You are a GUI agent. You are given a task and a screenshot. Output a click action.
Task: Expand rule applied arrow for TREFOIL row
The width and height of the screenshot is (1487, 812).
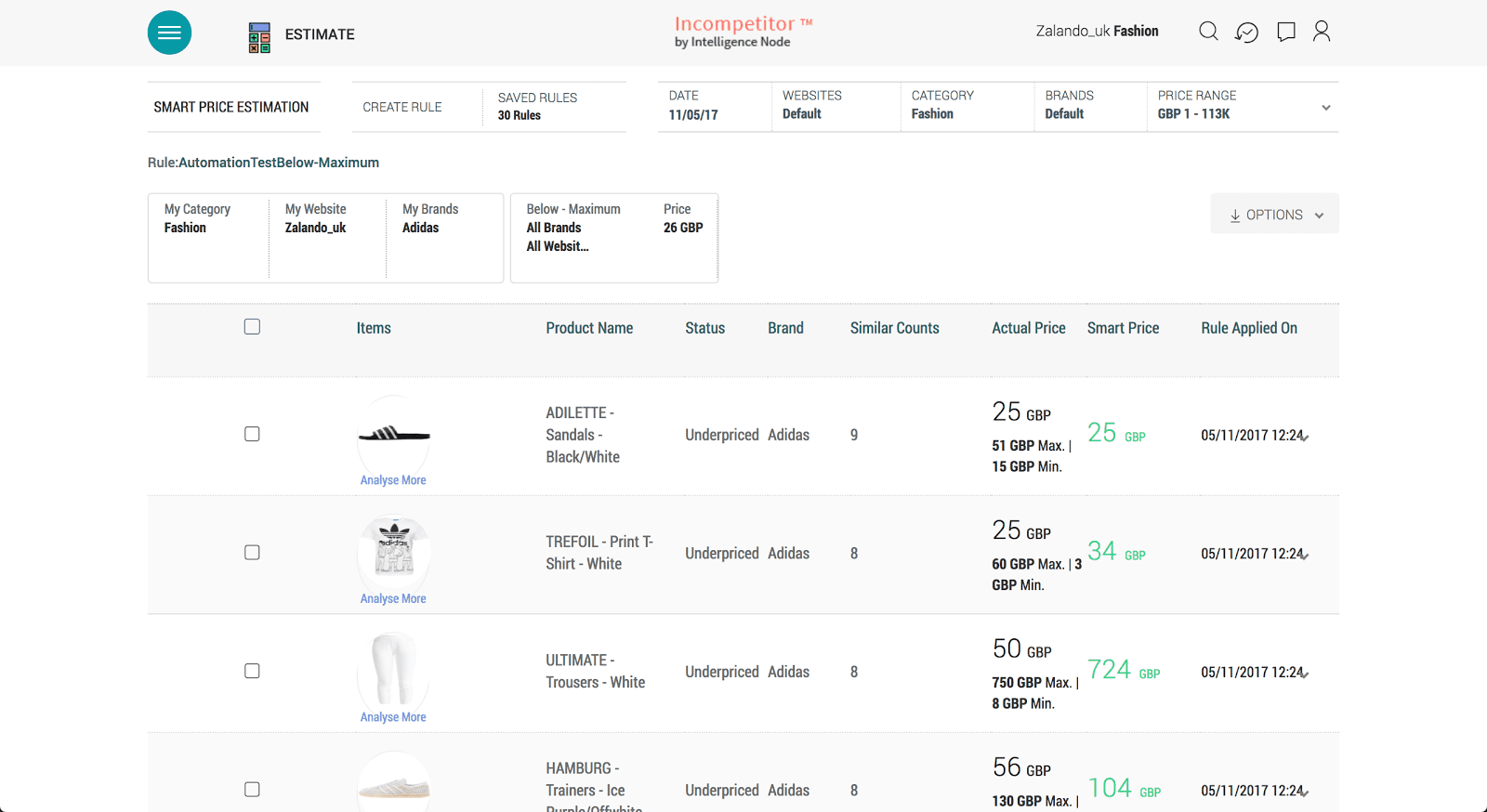click(x=1306, y=556)
